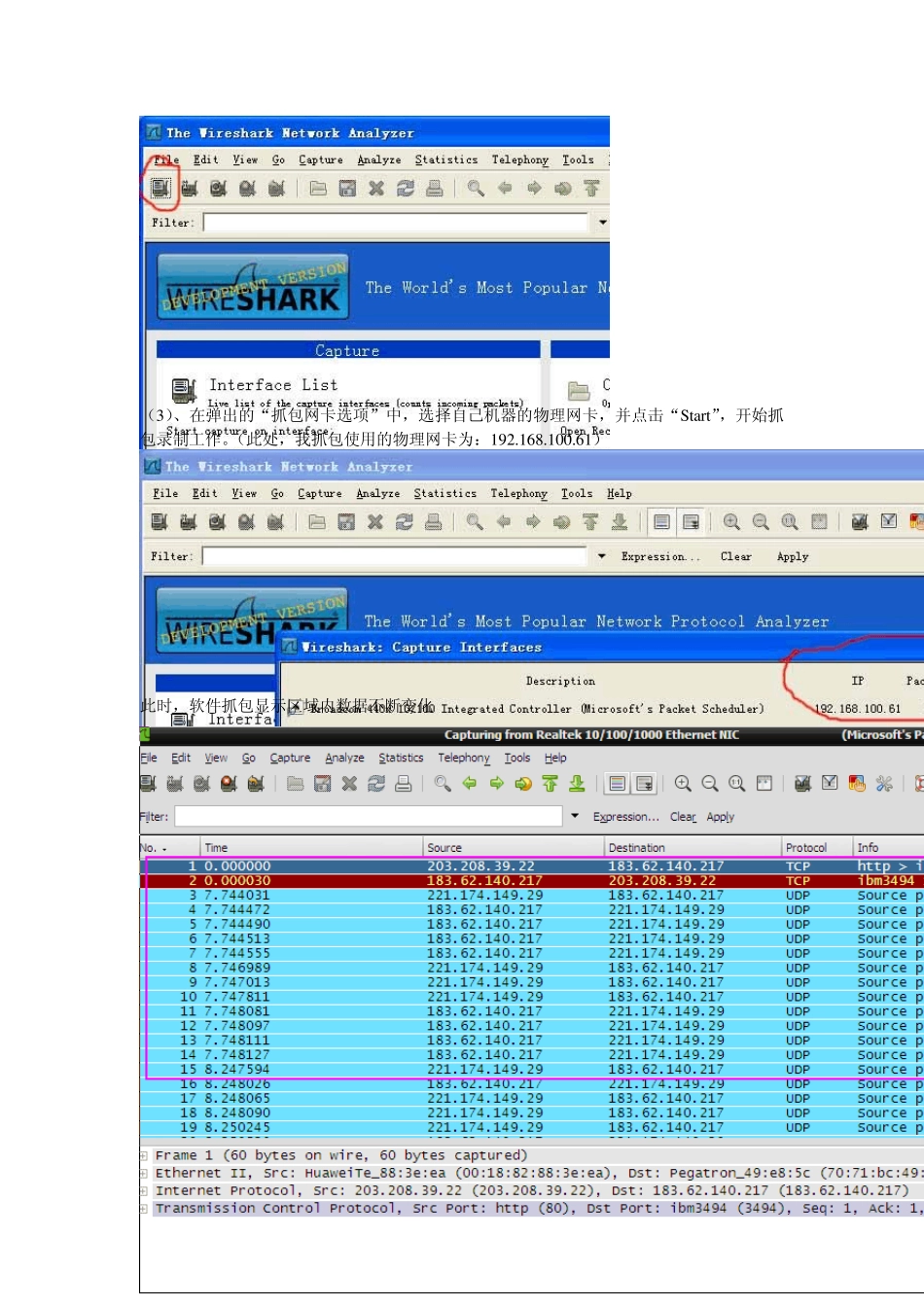
Task: Open Capture menu in Capturing from Realtek window
Action: coord(290,759)
